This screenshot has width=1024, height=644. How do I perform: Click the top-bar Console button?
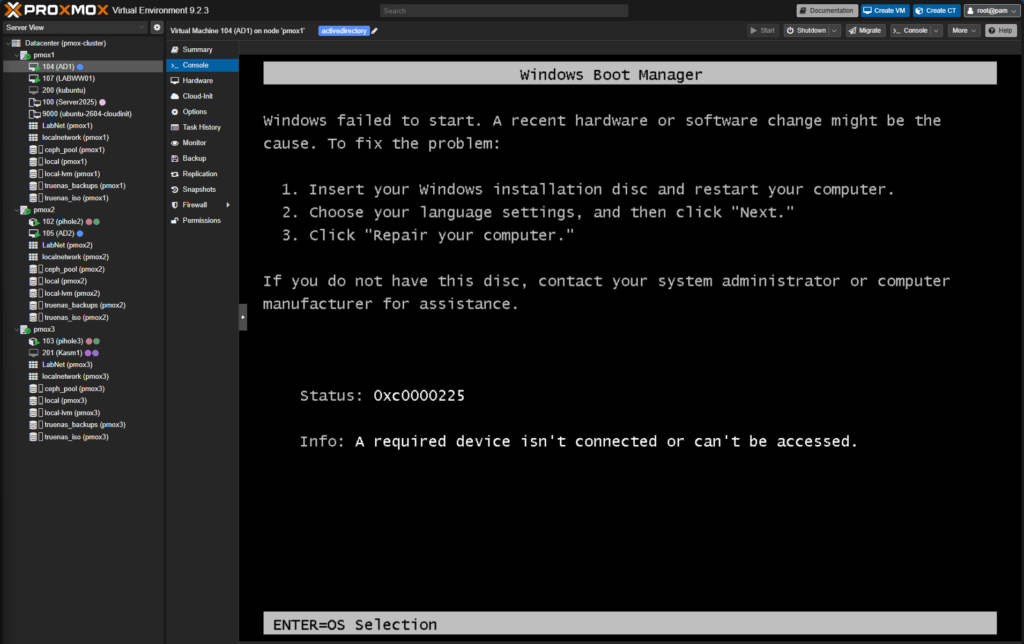coord(910,31)
